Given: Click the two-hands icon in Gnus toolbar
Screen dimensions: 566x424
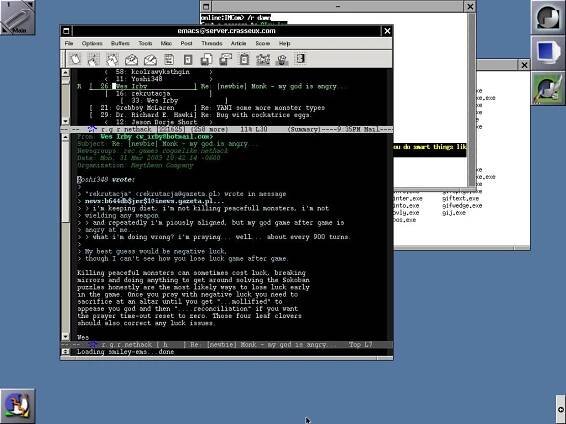Looking at the screenshot, I should (112, 59).
